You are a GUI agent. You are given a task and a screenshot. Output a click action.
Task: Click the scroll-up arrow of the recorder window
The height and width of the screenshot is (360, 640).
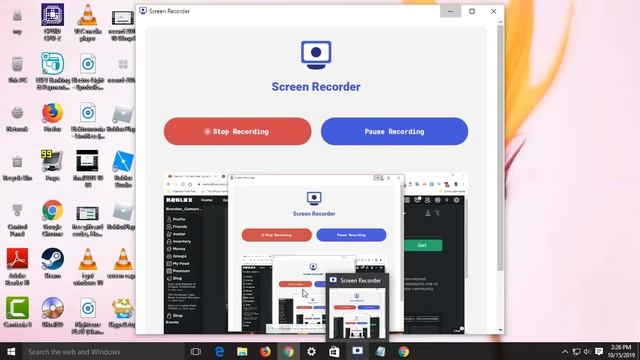pos(500,21)
